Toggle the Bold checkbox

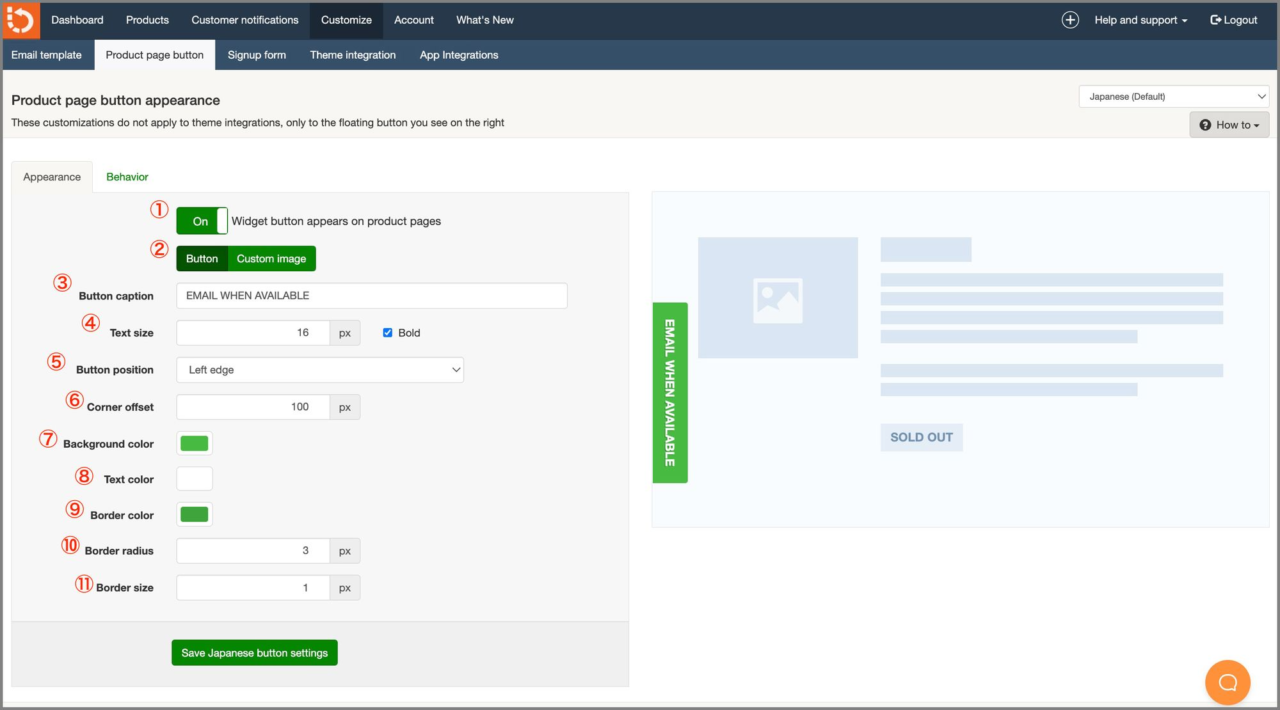coord(388,333)
